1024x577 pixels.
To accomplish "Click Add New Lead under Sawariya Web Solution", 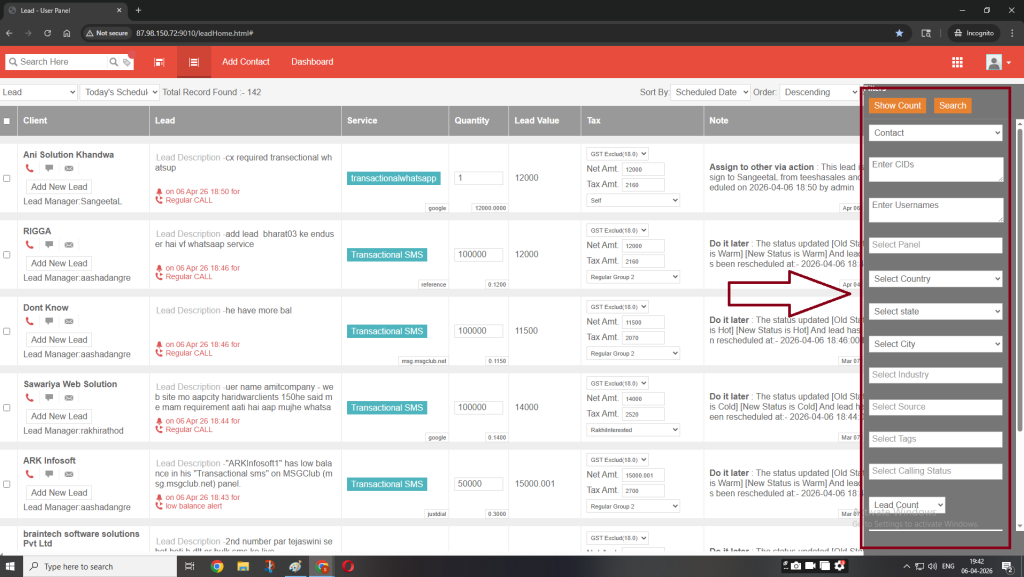I will (59, 416).
